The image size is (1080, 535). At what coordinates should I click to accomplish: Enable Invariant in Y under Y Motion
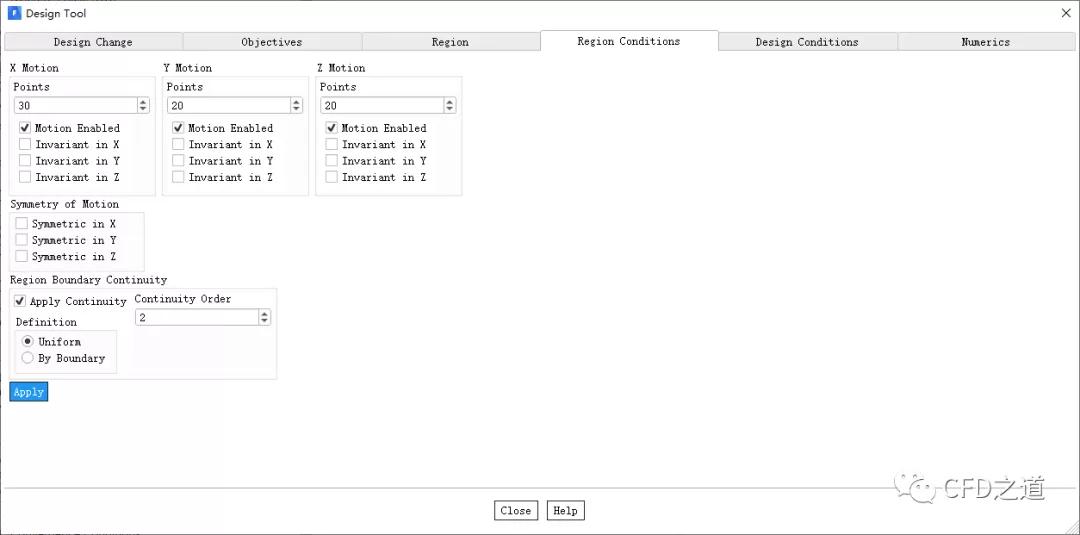tap(178, 161)
